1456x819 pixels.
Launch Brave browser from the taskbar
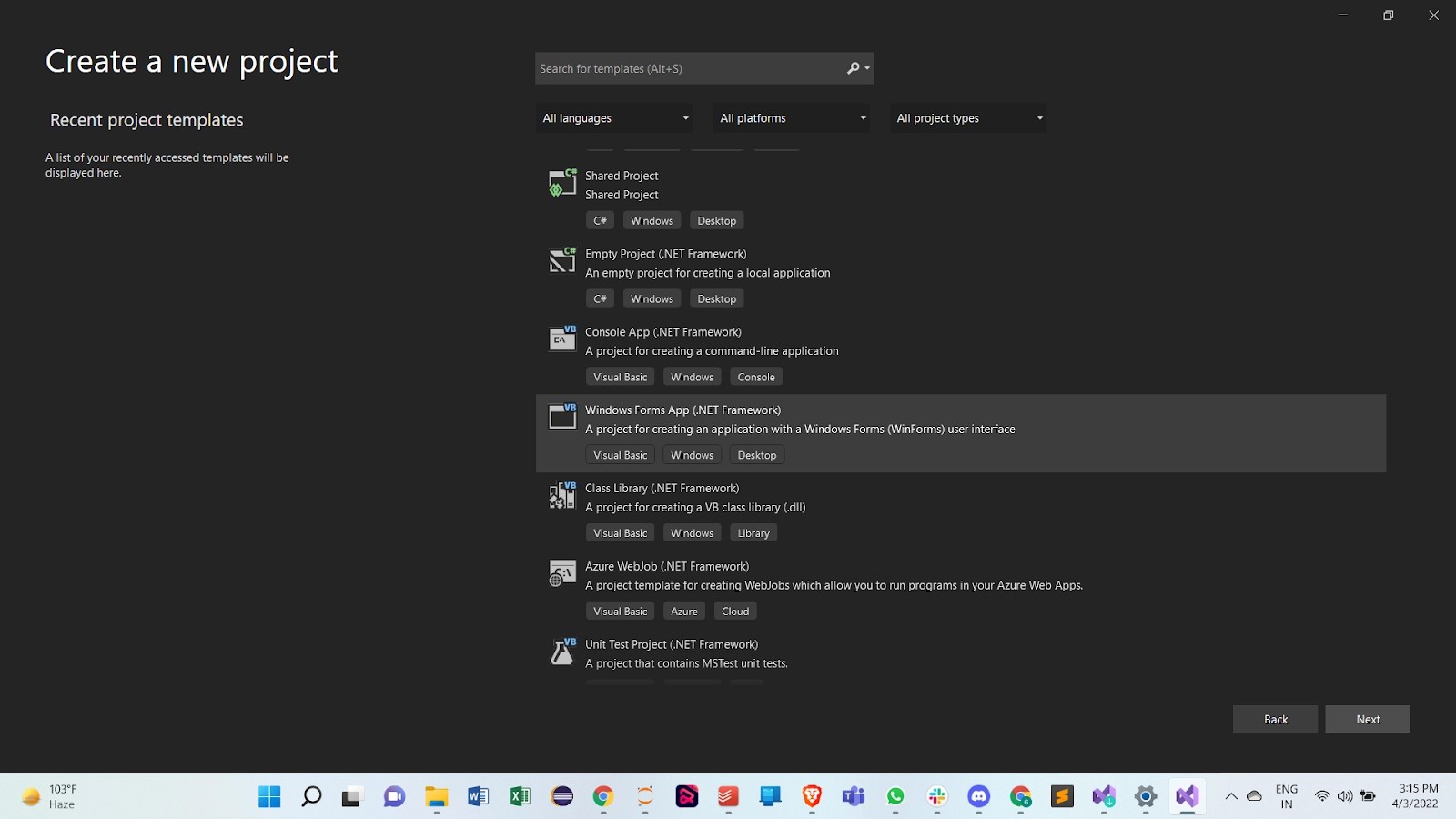click(812, 796)
